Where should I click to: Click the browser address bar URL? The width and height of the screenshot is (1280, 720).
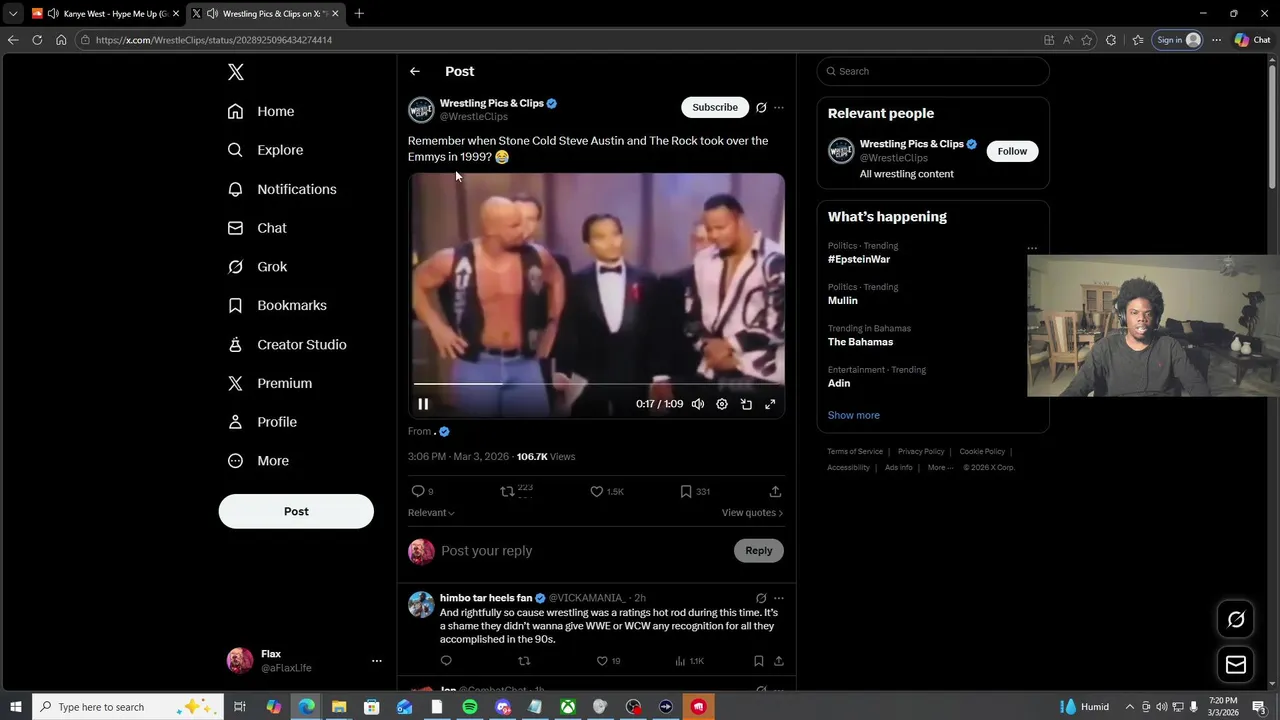point(214,40)
